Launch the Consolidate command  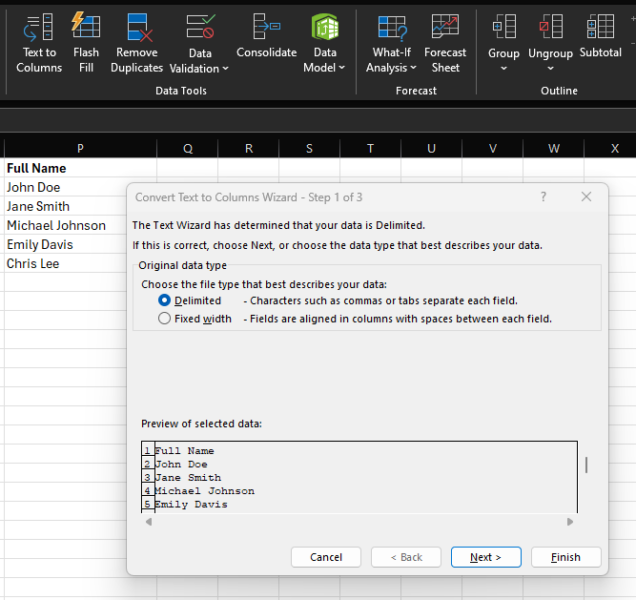[266, 37]
